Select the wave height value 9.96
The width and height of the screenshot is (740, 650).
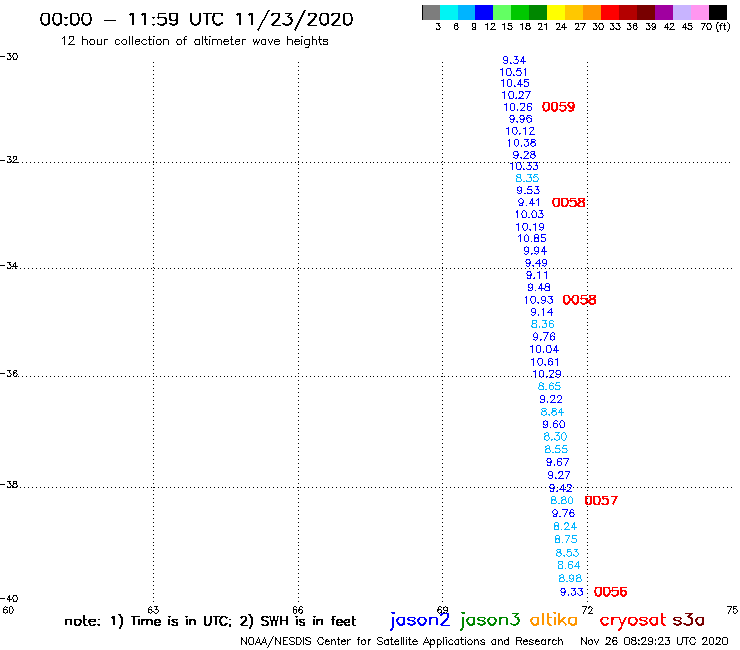(521, 119)
